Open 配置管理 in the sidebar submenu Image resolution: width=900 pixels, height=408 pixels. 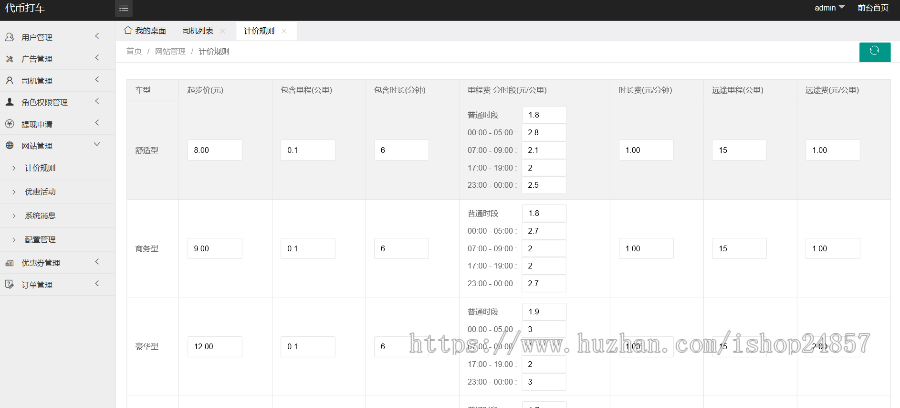(40, 239)
